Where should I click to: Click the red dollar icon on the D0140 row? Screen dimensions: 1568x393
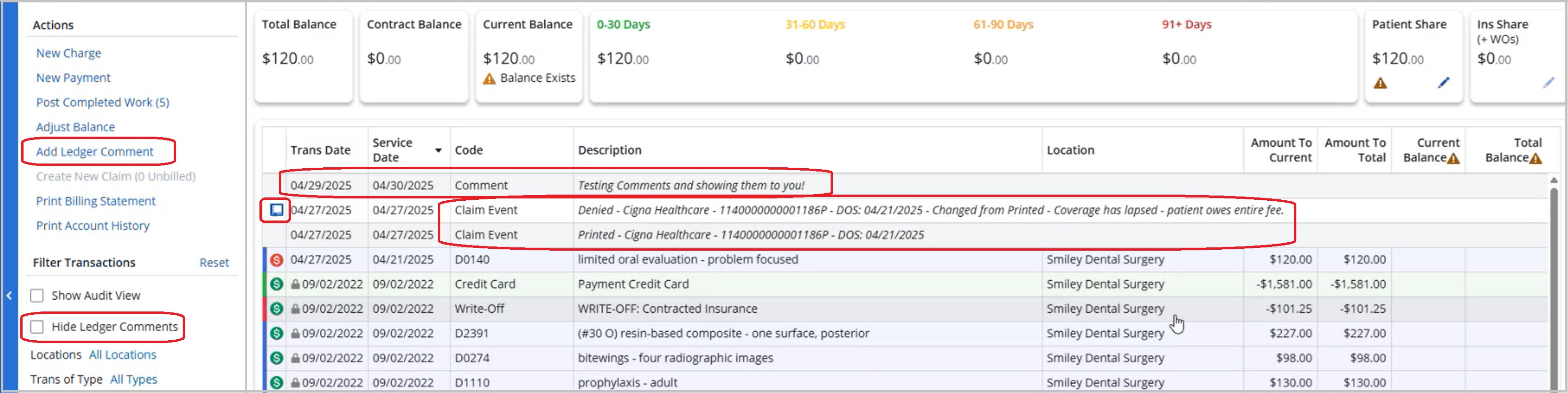point(276,260)
